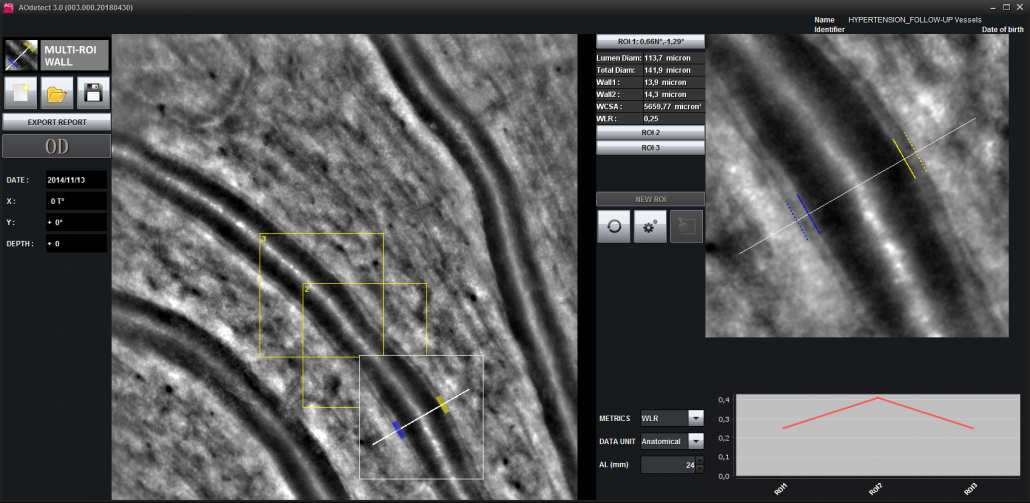Expand the ROI 3 measurements section

[x=650, y=148]
